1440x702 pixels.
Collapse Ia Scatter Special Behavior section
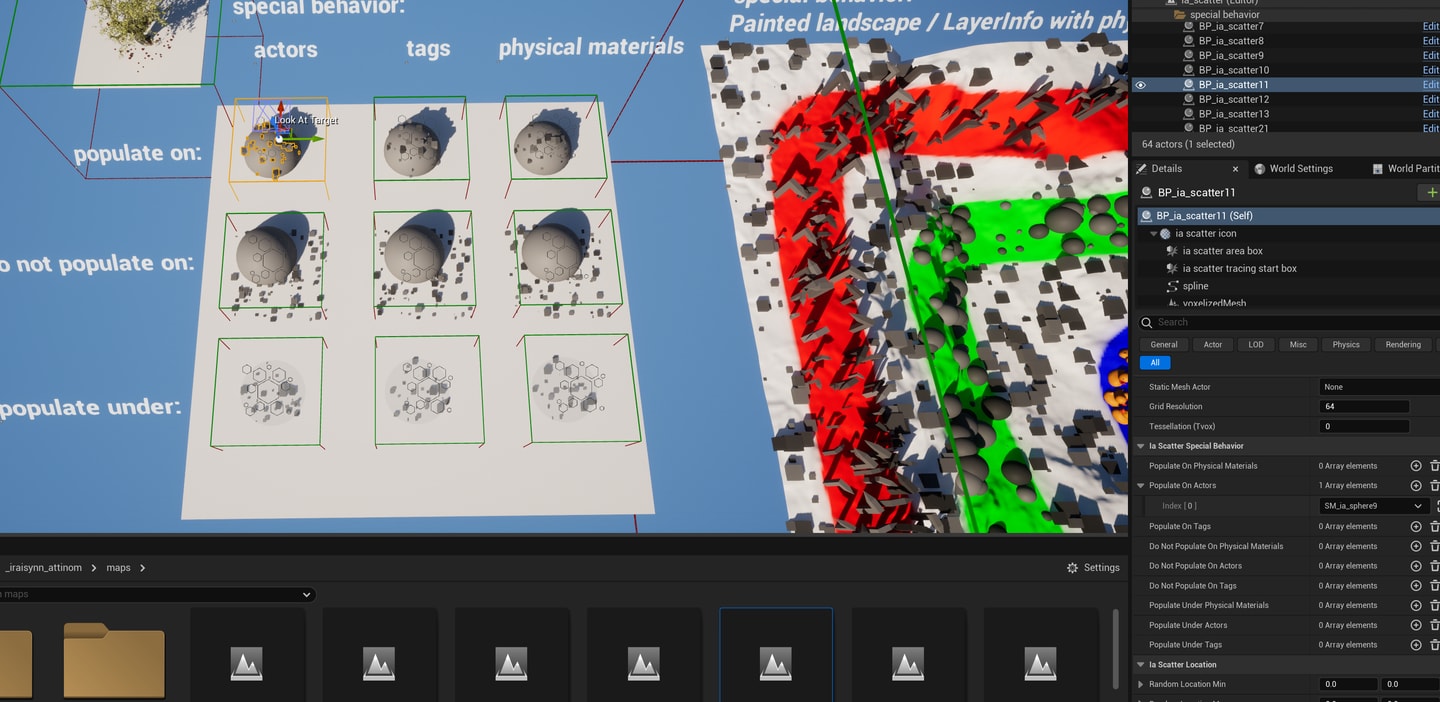(x=1141, y=446)
